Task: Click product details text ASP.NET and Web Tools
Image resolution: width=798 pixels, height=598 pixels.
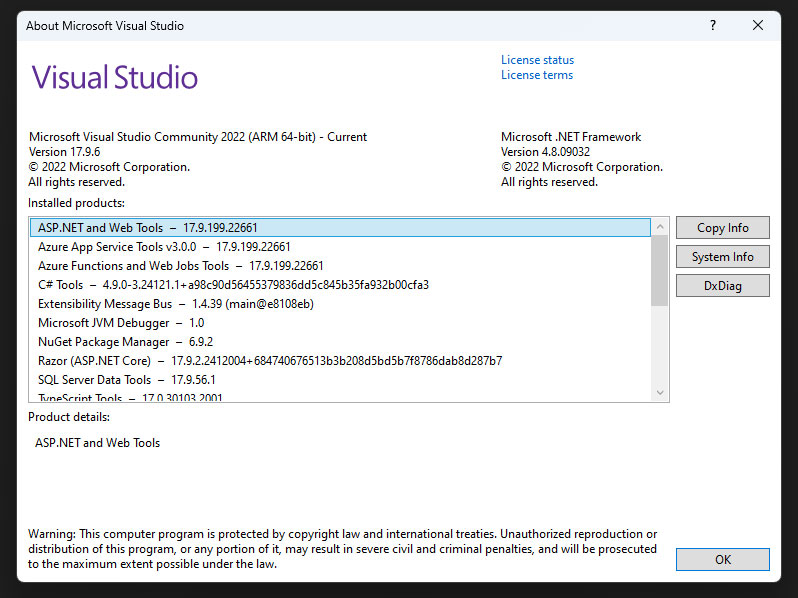Action: [98, 443]
